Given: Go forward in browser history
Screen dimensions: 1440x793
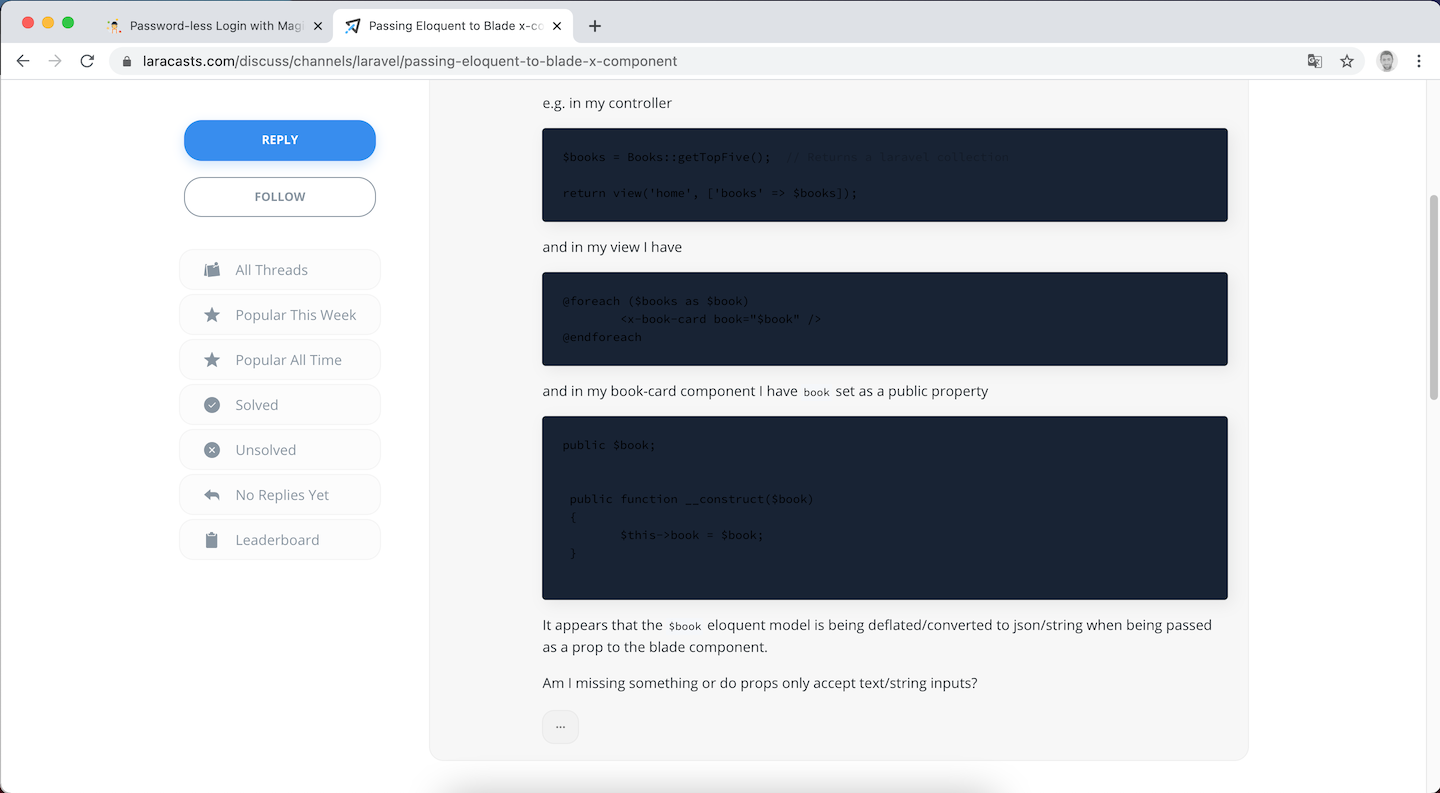Looking at the screenshot, I should [55, 61].
